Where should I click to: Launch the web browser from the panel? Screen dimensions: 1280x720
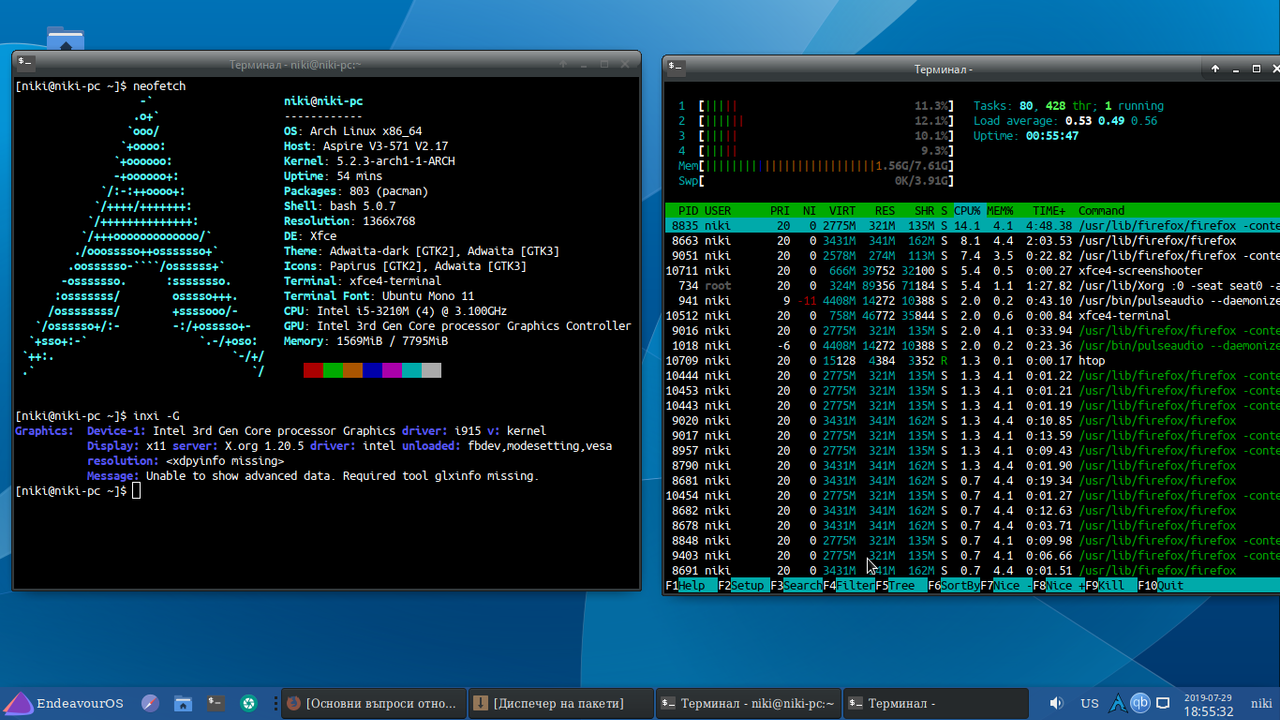(150, 703)
